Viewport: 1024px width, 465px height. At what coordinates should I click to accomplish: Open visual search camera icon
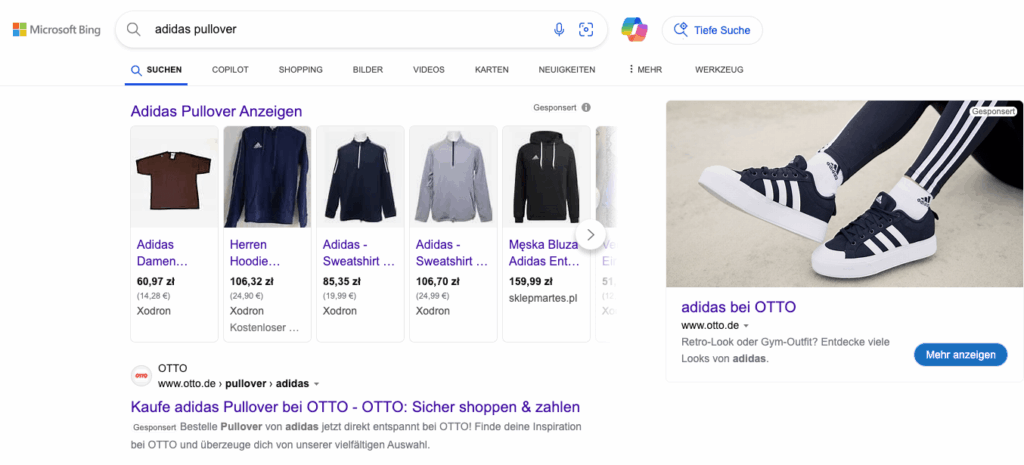586,29
